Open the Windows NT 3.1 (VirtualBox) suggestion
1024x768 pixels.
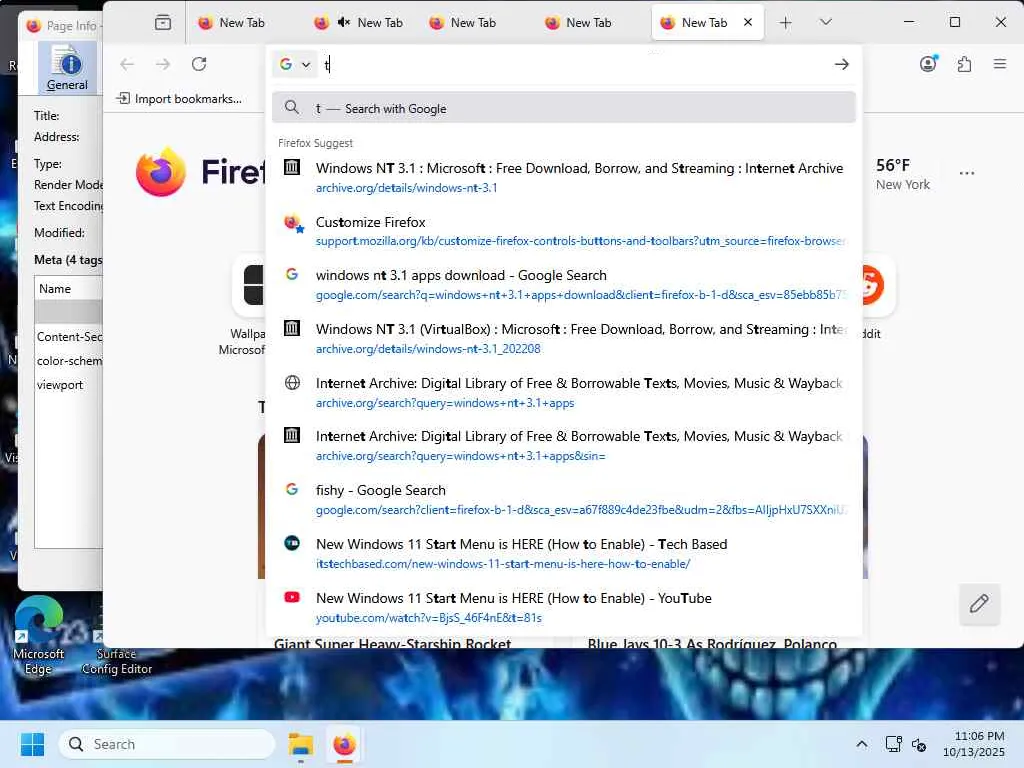[x=564, y=338]
